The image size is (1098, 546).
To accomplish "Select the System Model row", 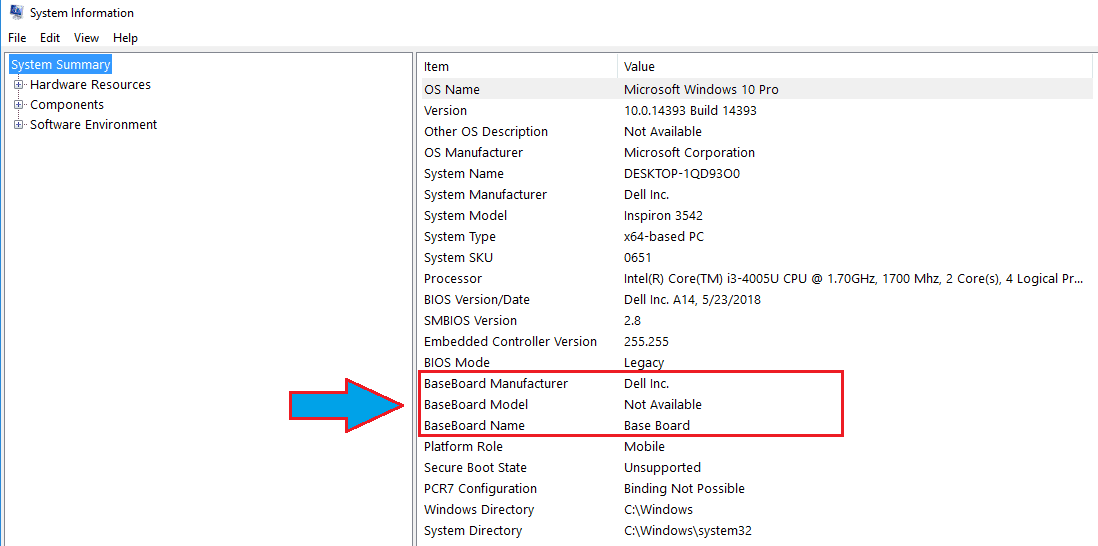I will [x=465, y=216].
